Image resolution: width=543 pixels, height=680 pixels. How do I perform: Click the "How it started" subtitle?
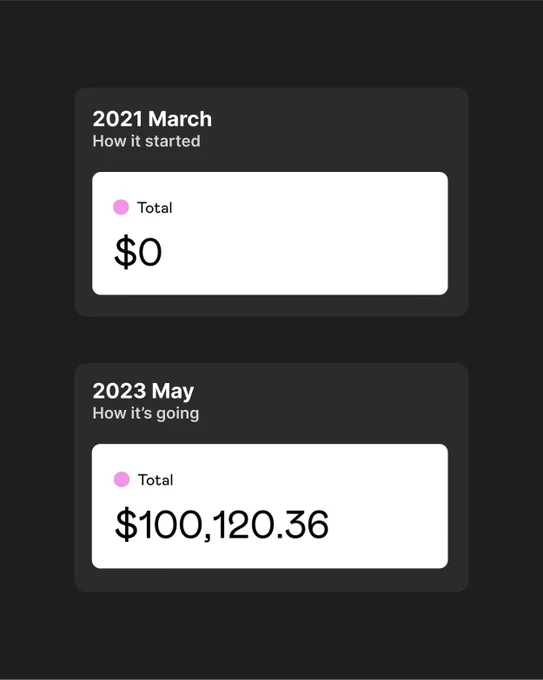pyautogui.click(x=147, y=141)
